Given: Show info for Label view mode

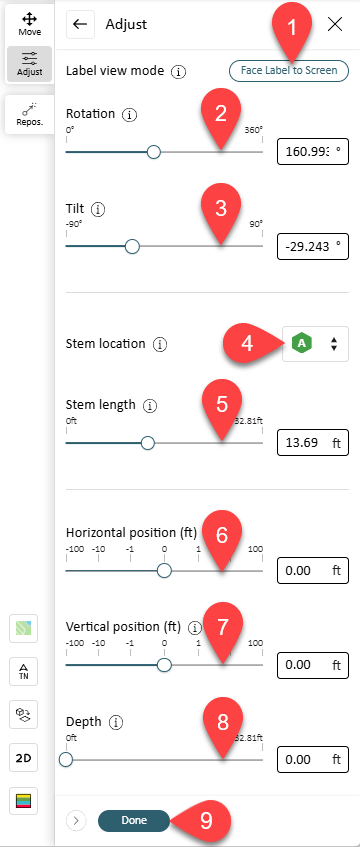Looking at the screenshot, I should click(x=178, y=71).
